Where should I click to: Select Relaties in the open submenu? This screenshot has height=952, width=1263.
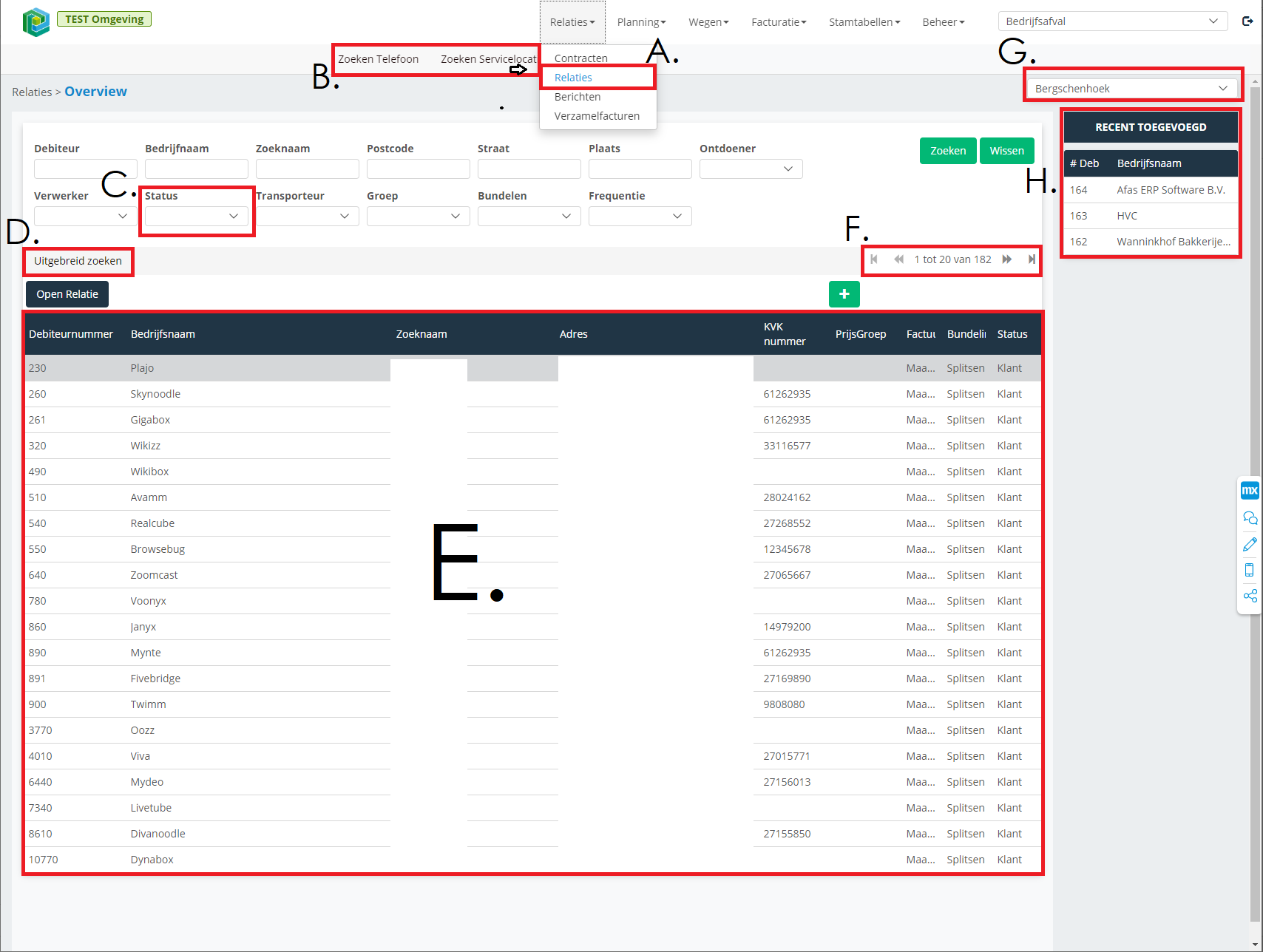[x=573, y=78]
